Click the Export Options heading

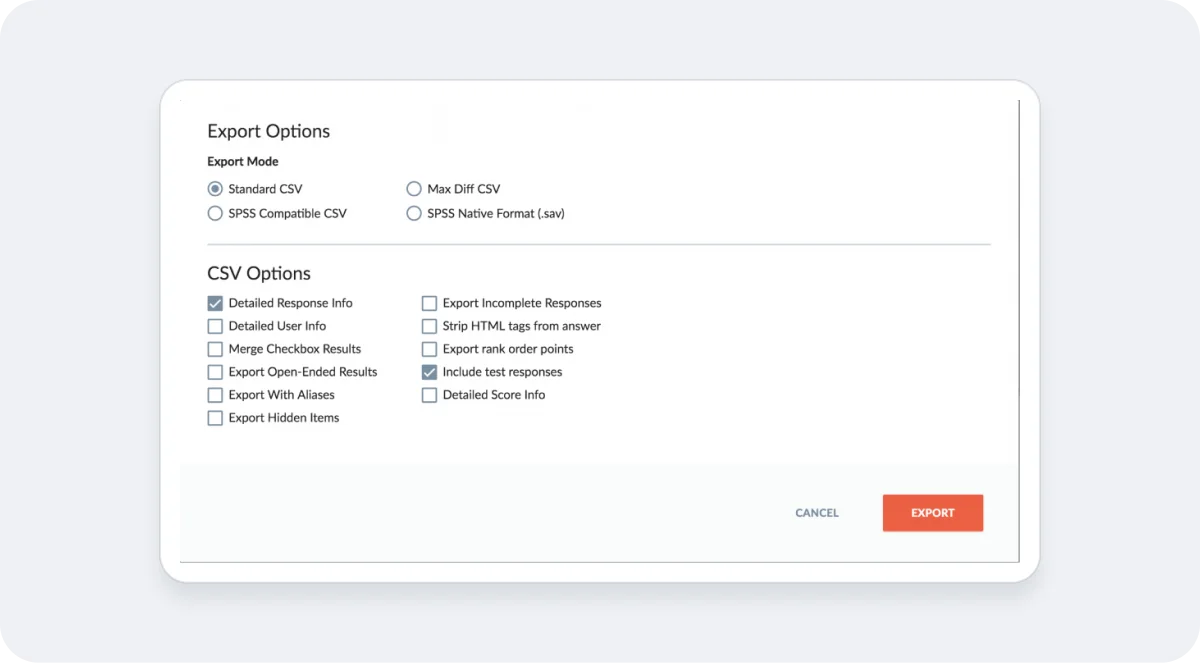(x=268, y=132)
